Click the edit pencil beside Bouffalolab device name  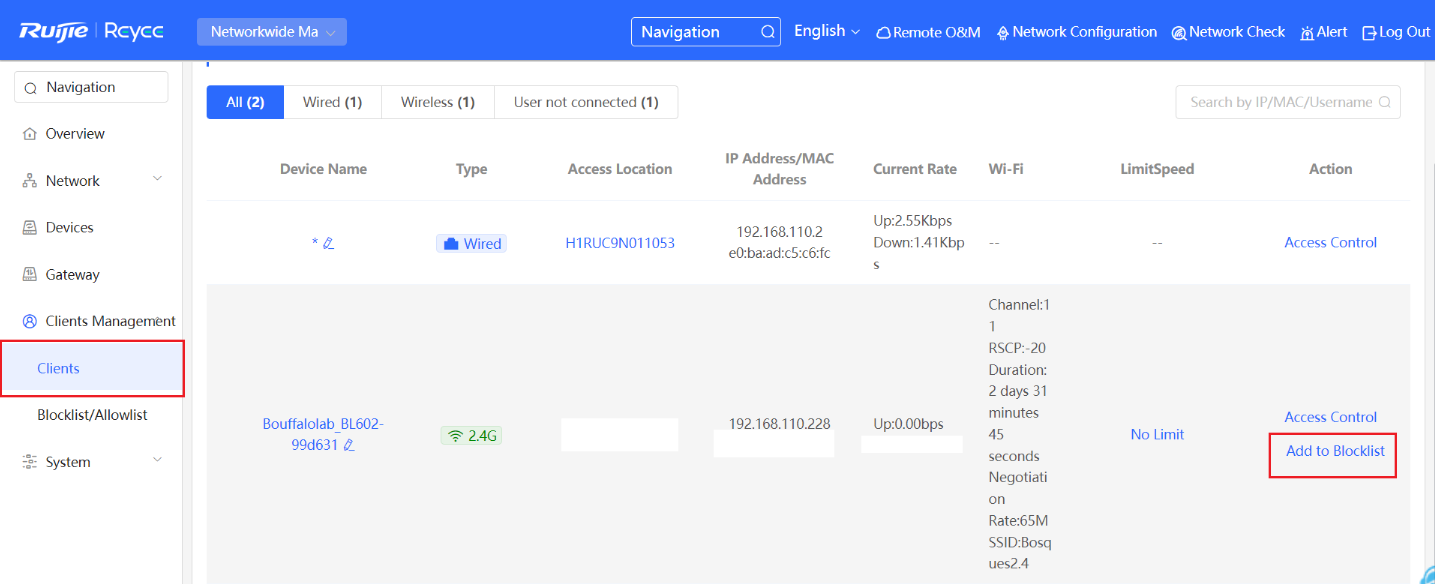pos(349,446)
